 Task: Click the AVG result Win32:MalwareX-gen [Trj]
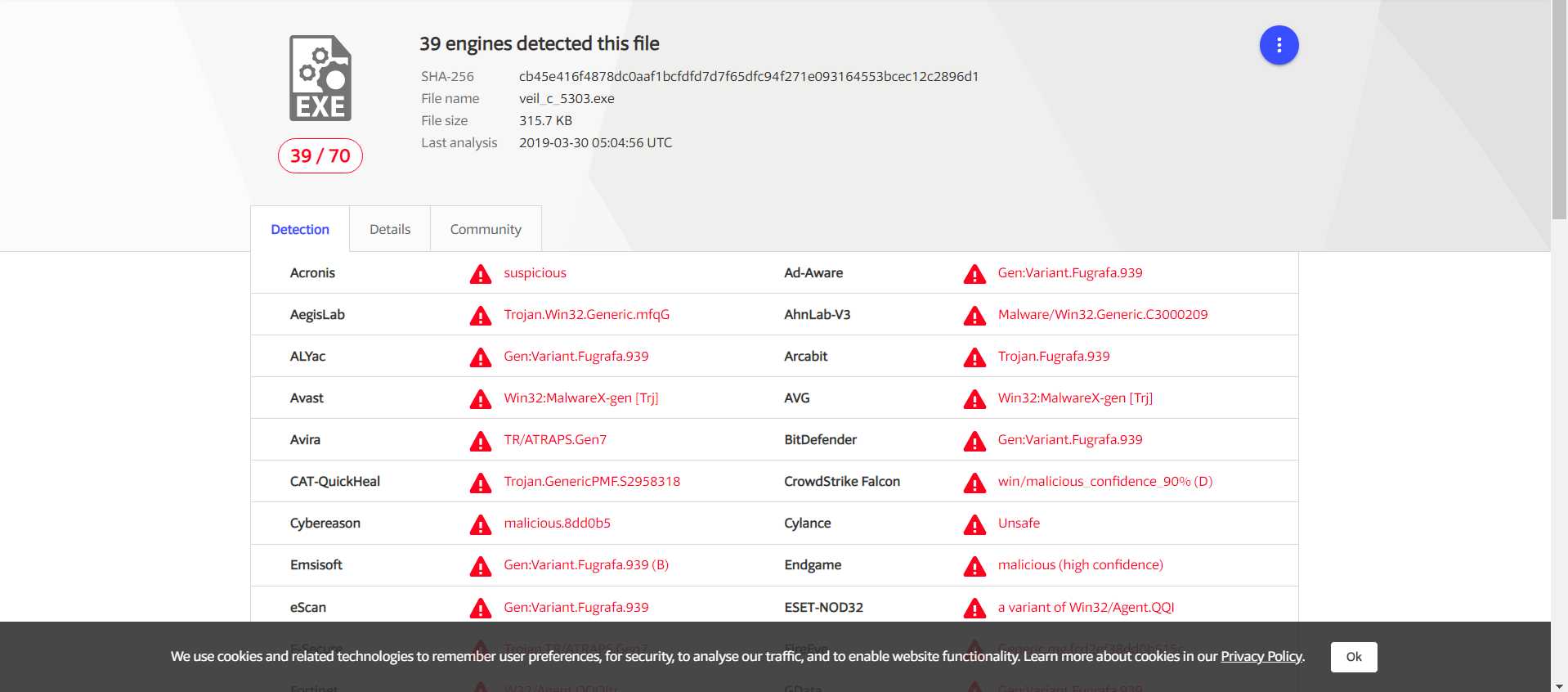coord(1075,398)
